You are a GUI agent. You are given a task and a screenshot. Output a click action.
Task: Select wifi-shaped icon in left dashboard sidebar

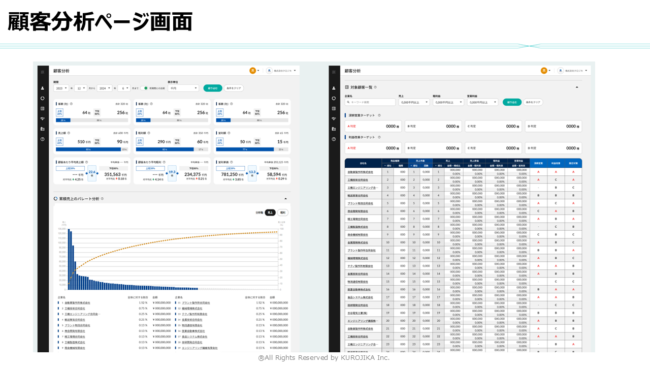coord(43,119)
